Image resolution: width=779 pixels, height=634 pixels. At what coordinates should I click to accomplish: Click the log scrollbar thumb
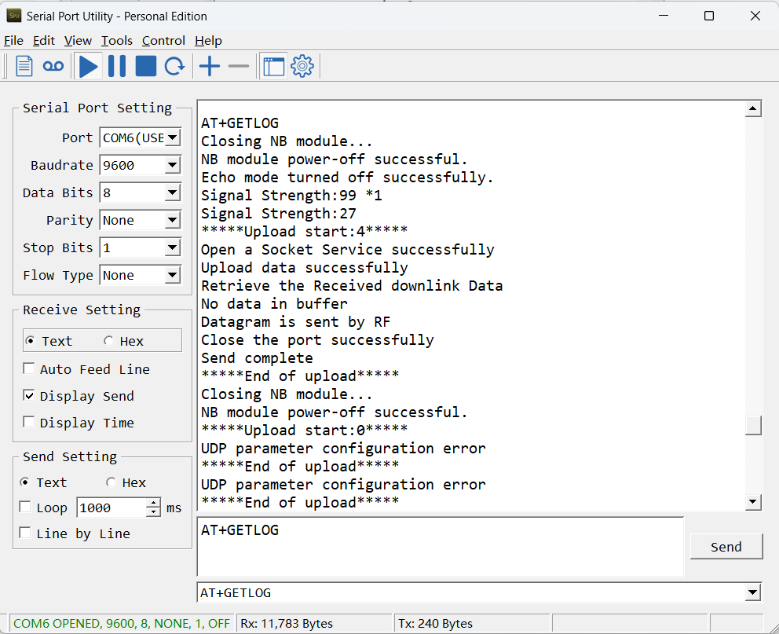[753, 425]
